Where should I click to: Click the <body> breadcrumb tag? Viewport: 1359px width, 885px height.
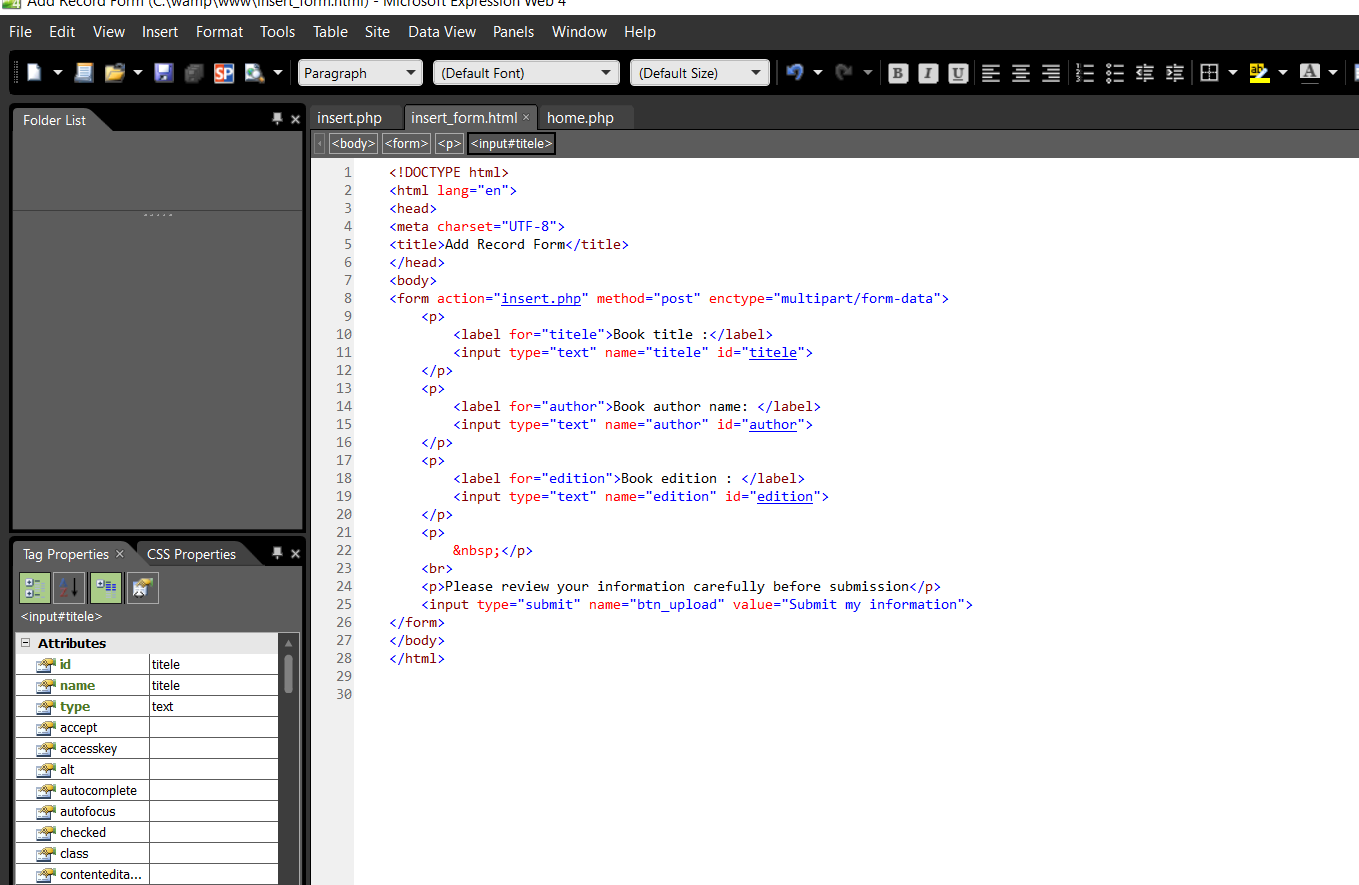(x=353, y=144)
